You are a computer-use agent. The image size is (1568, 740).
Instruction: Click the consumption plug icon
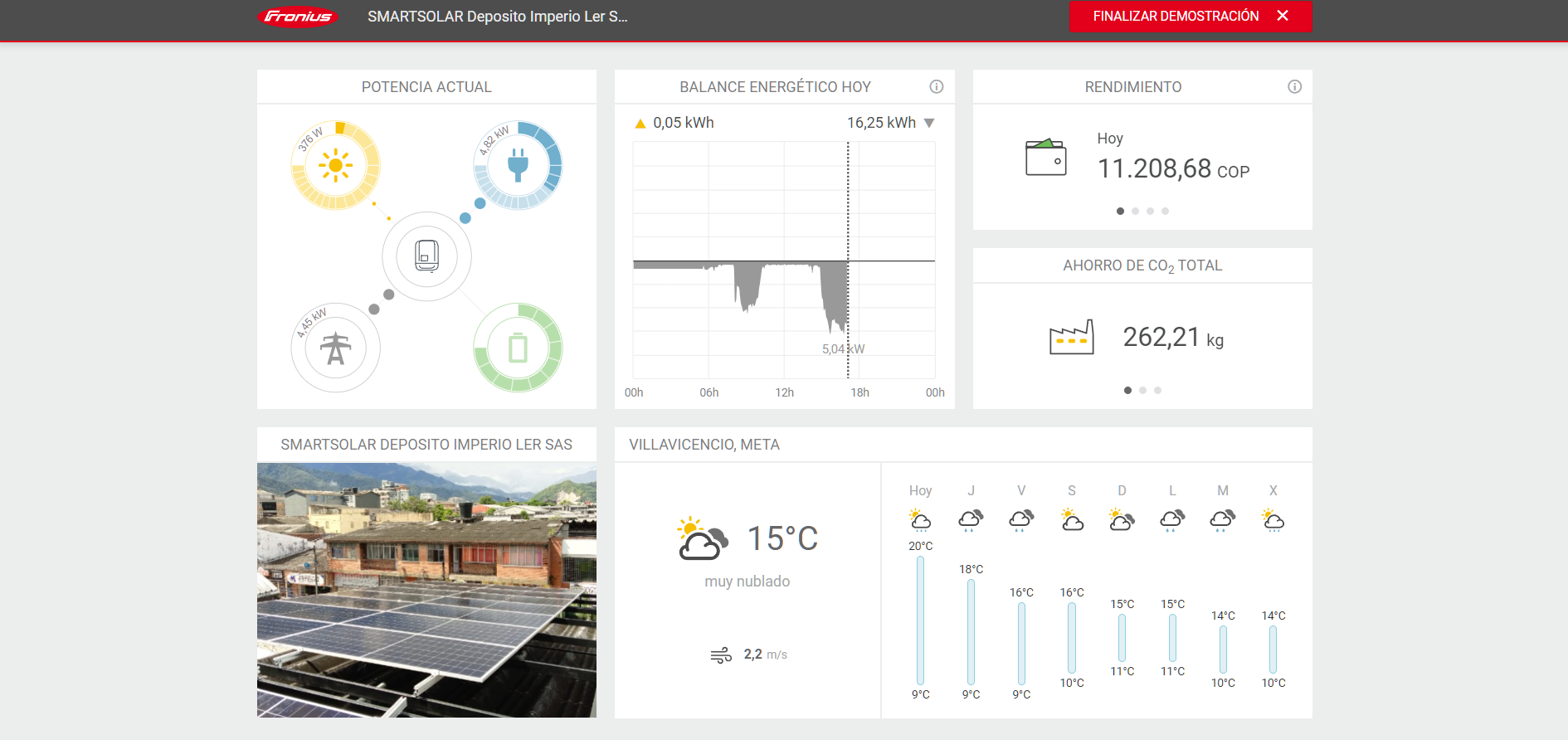click(x=518, y=166)
